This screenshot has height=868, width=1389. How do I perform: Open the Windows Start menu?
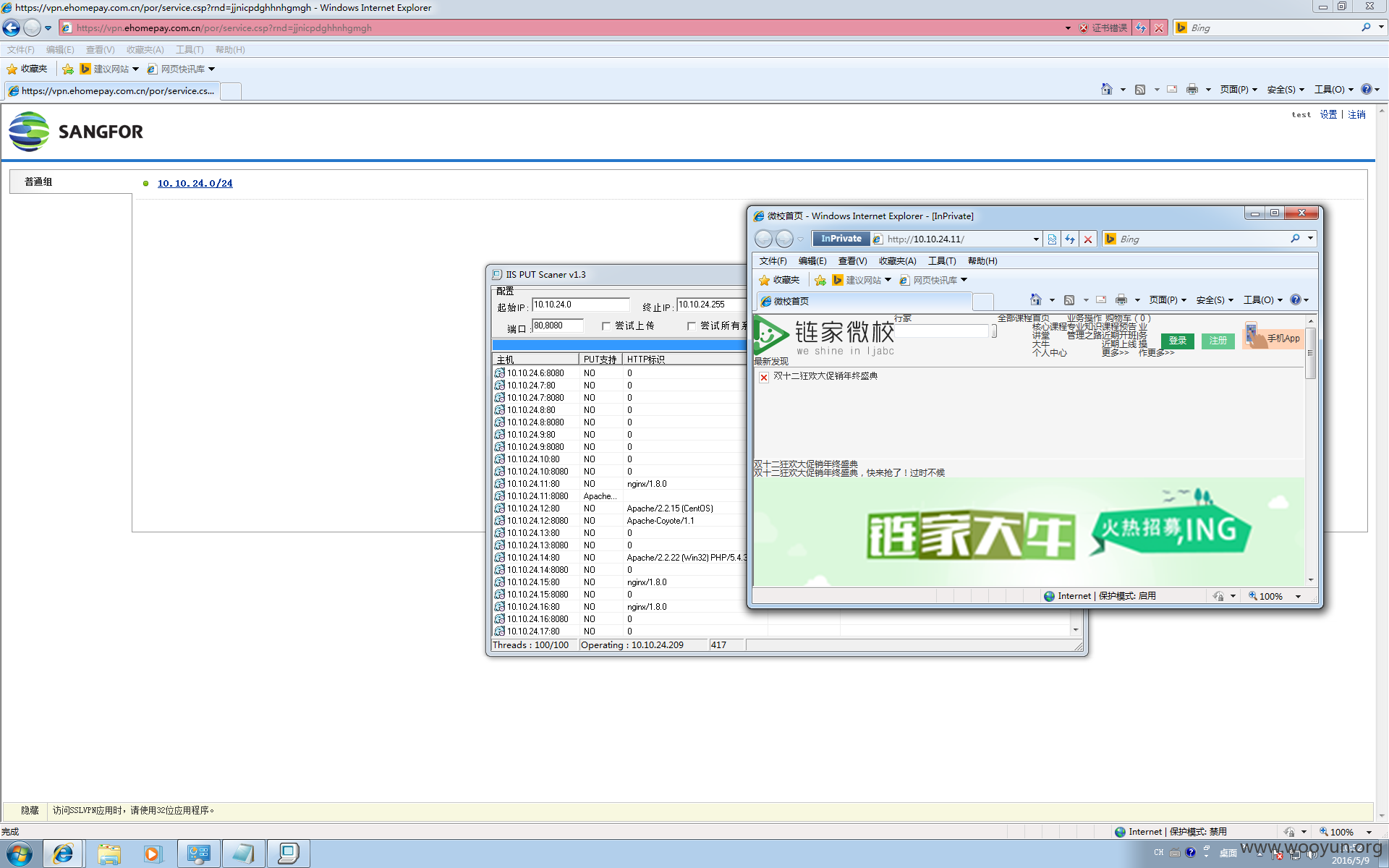[20, 854]
